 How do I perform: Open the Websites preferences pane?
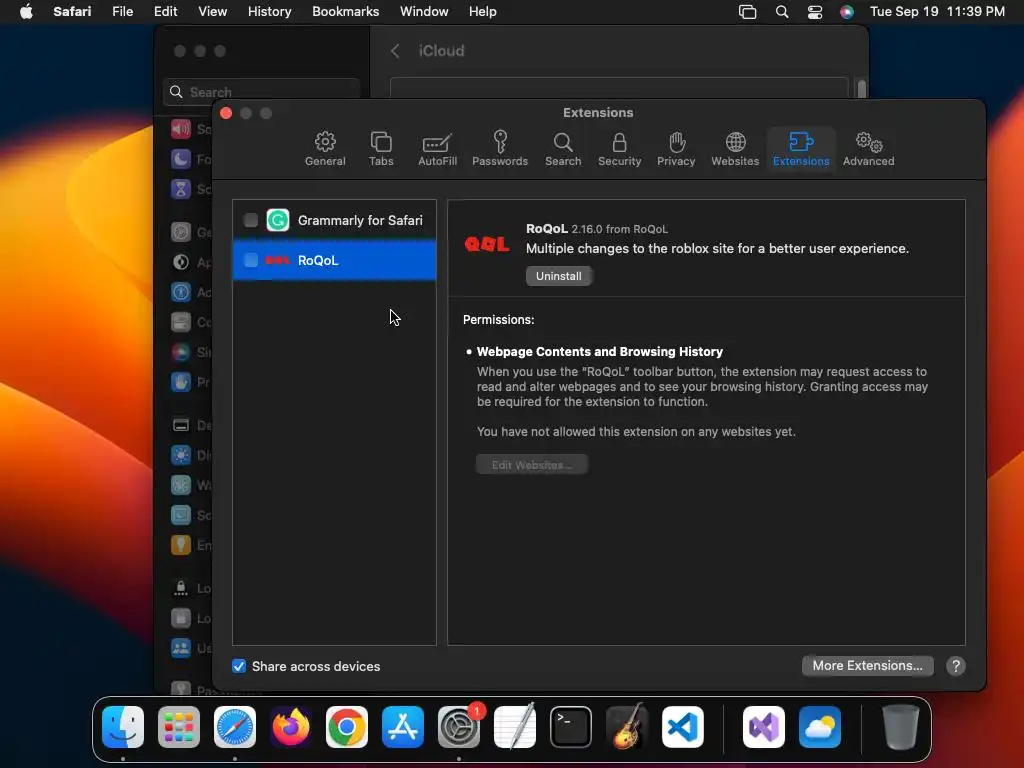click(735, 149)
